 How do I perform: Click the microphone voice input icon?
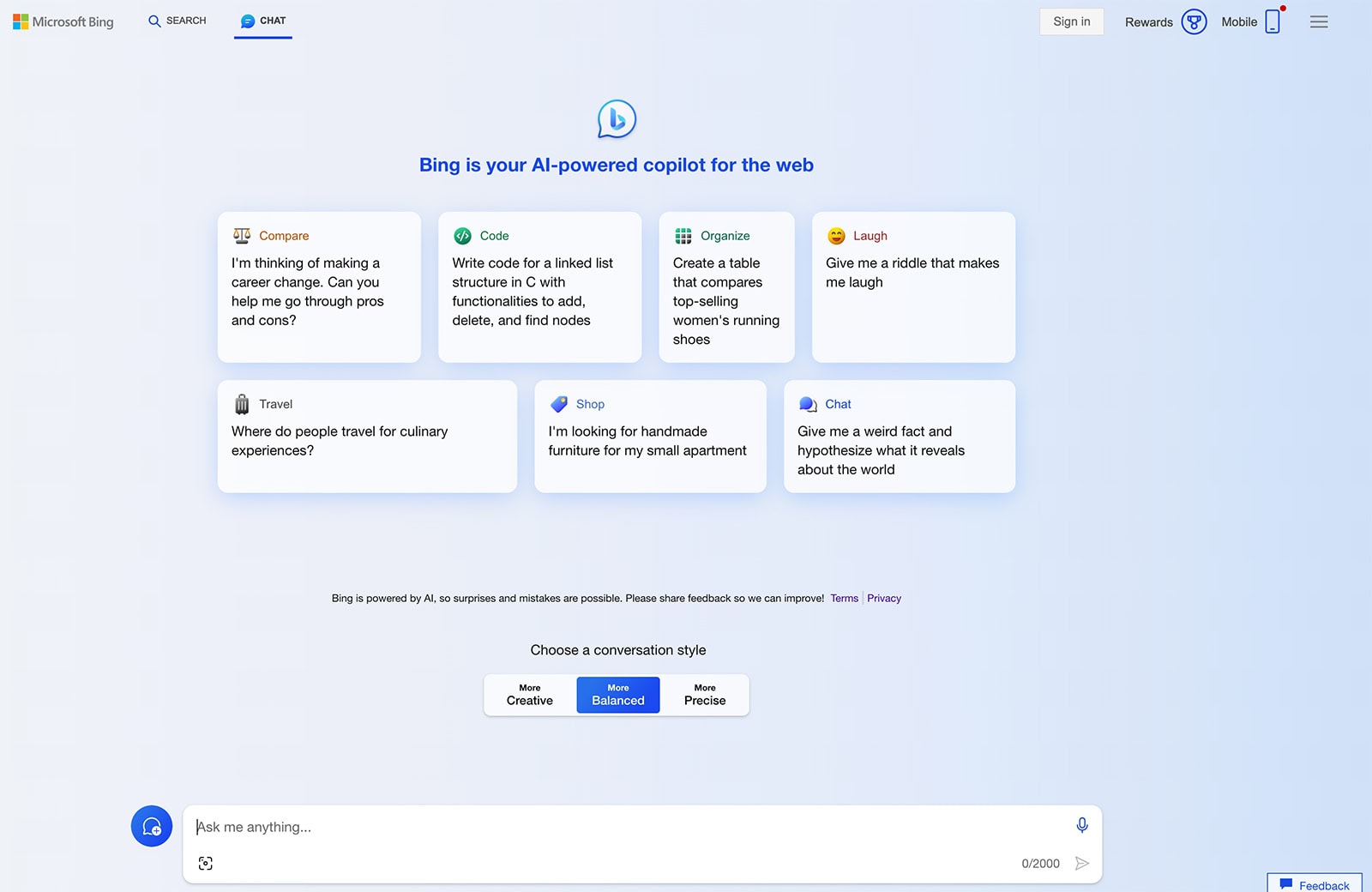click(1082, 825)
